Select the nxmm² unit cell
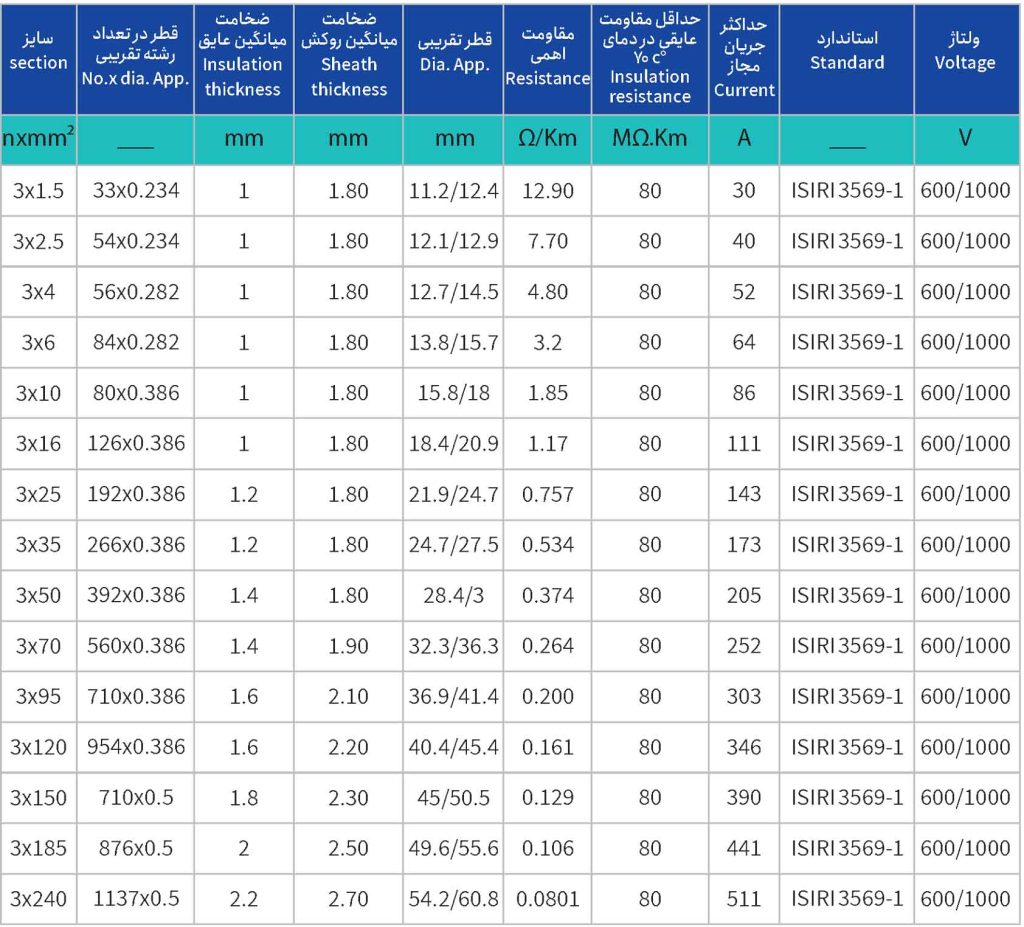This screenshot has width=1024, height=927. [x=38, y=138]
